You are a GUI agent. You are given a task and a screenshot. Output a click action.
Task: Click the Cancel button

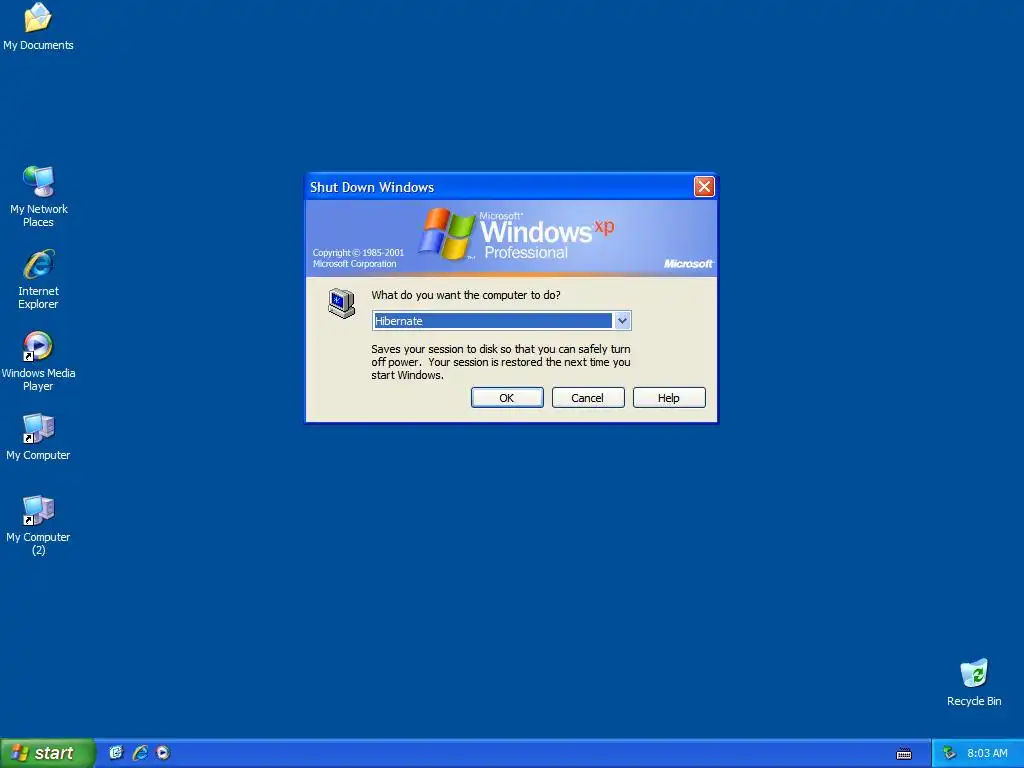point(588,398)
